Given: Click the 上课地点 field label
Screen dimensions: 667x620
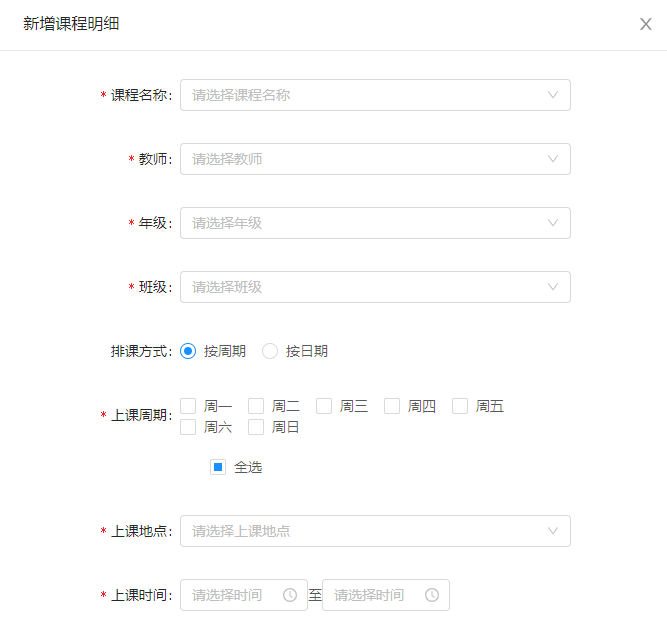Looking at the screenshot, I should click(141, 531).
